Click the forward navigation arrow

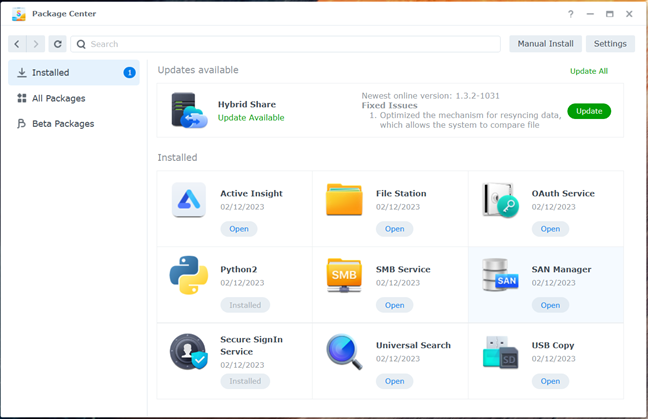(36, 44)
